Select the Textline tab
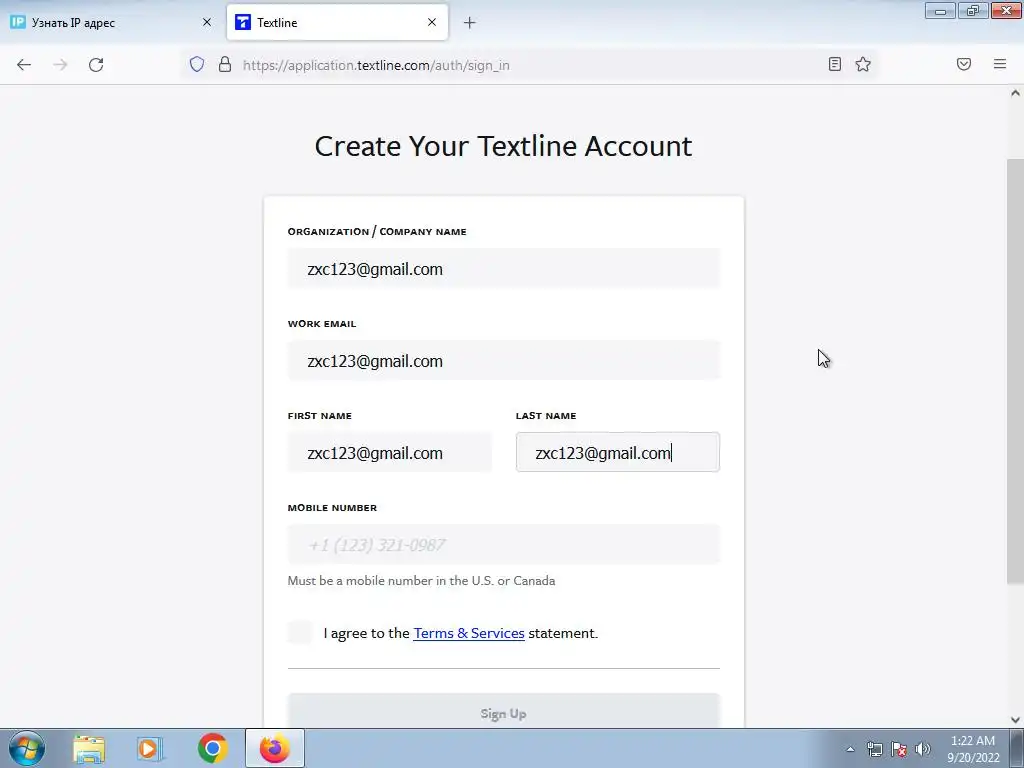 pos(337,22)
